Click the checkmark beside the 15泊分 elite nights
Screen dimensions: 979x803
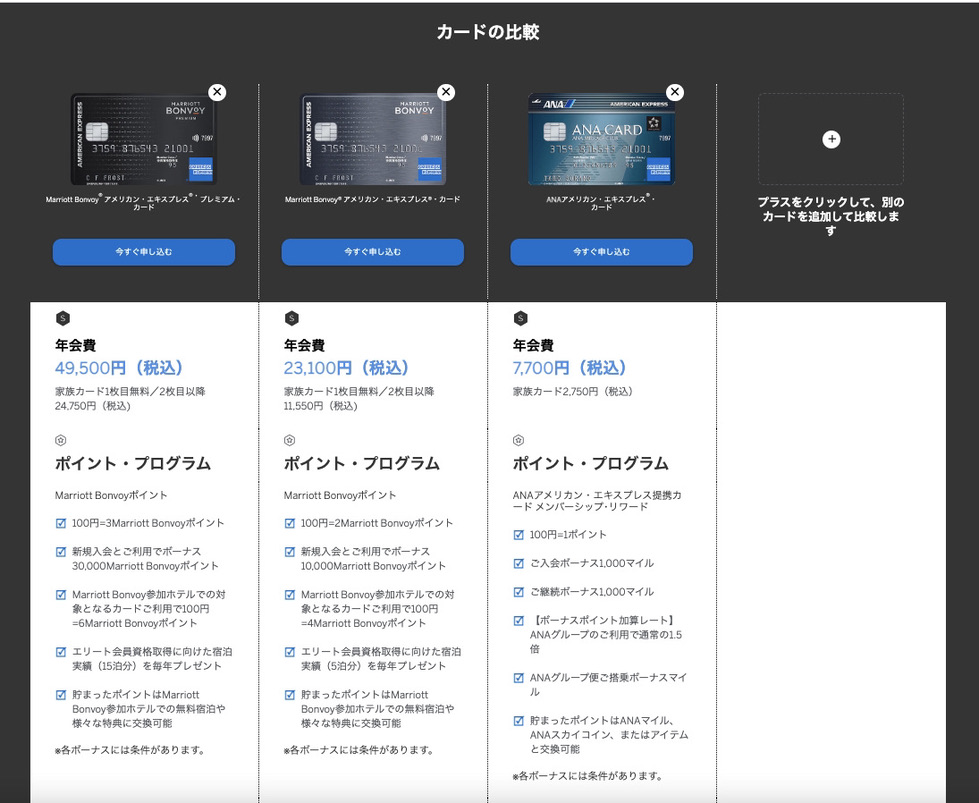[61, 652]
